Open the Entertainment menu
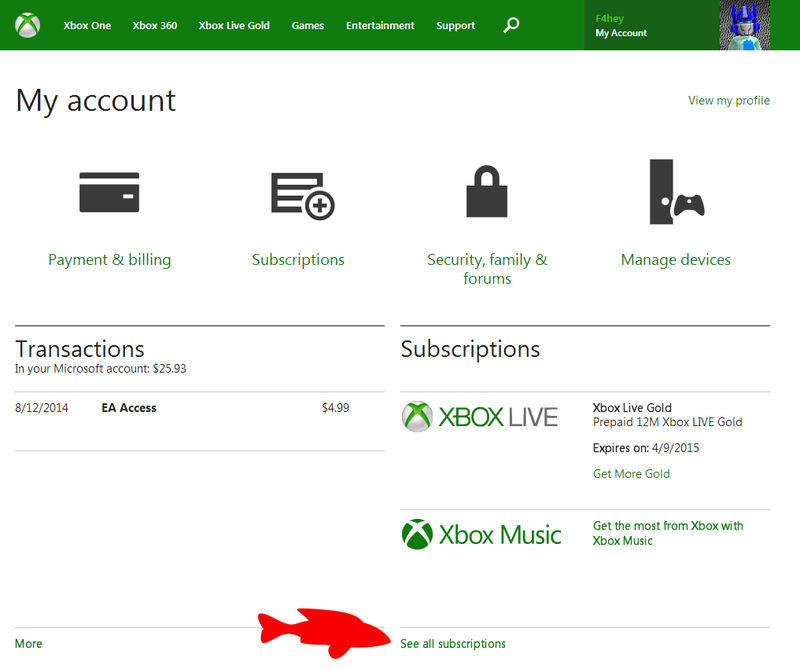Screen dimensions: 800x669 (380, 26)
